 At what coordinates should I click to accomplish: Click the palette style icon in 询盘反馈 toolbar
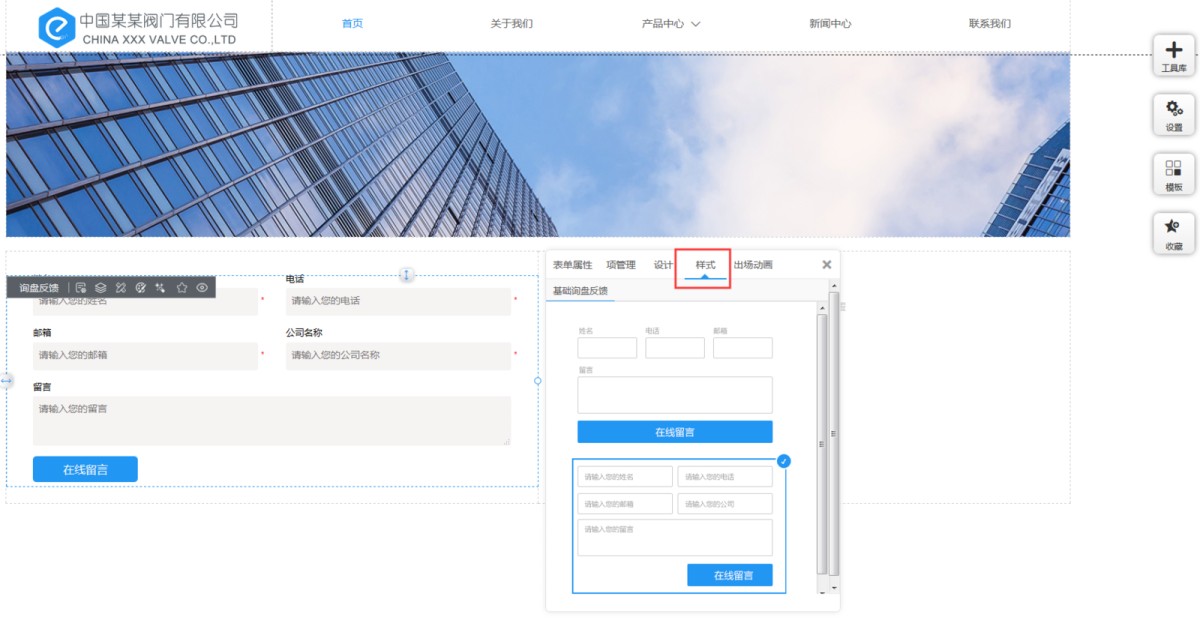click(x=141, y=288)
